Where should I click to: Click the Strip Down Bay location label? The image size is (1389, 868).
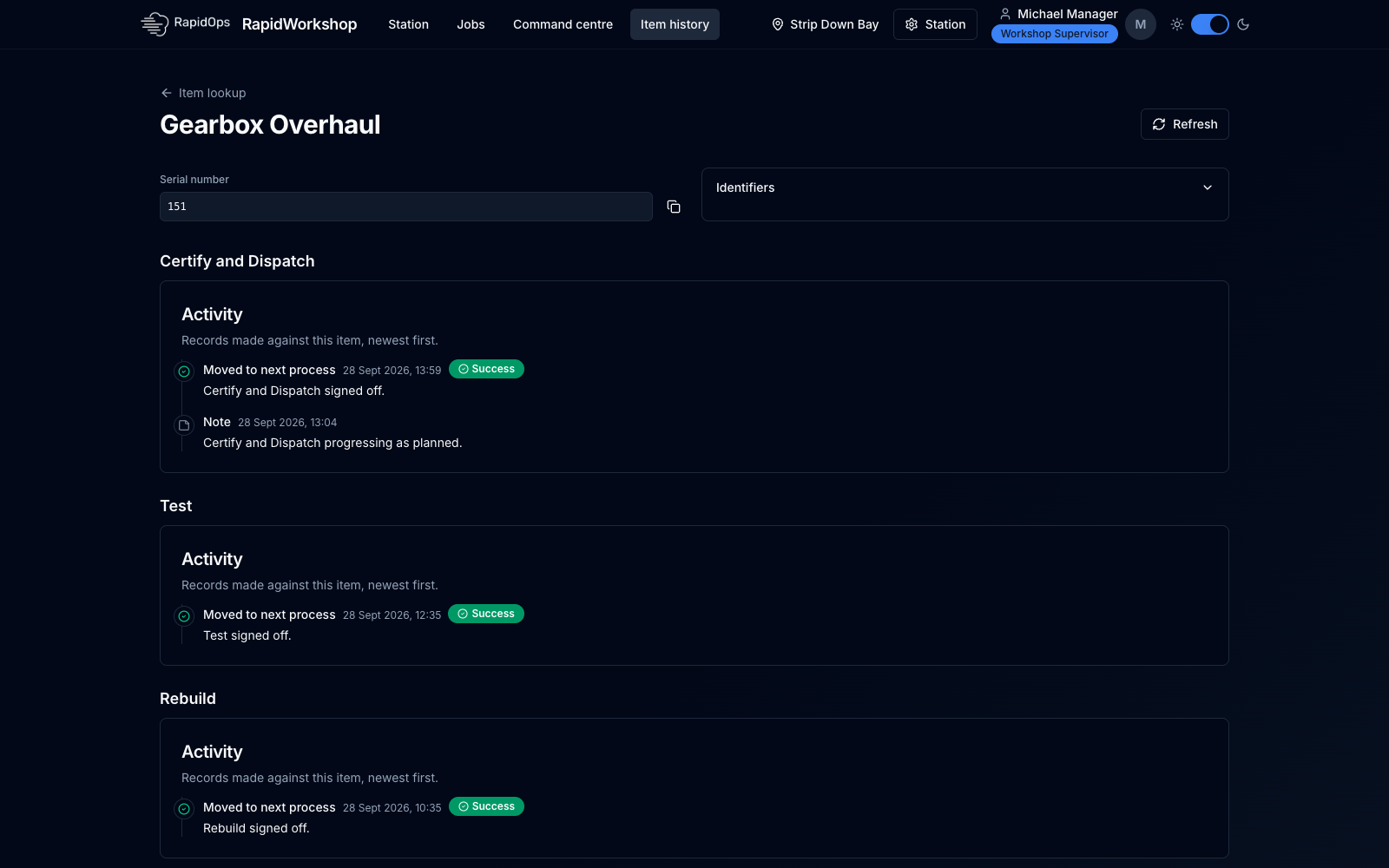834,24
